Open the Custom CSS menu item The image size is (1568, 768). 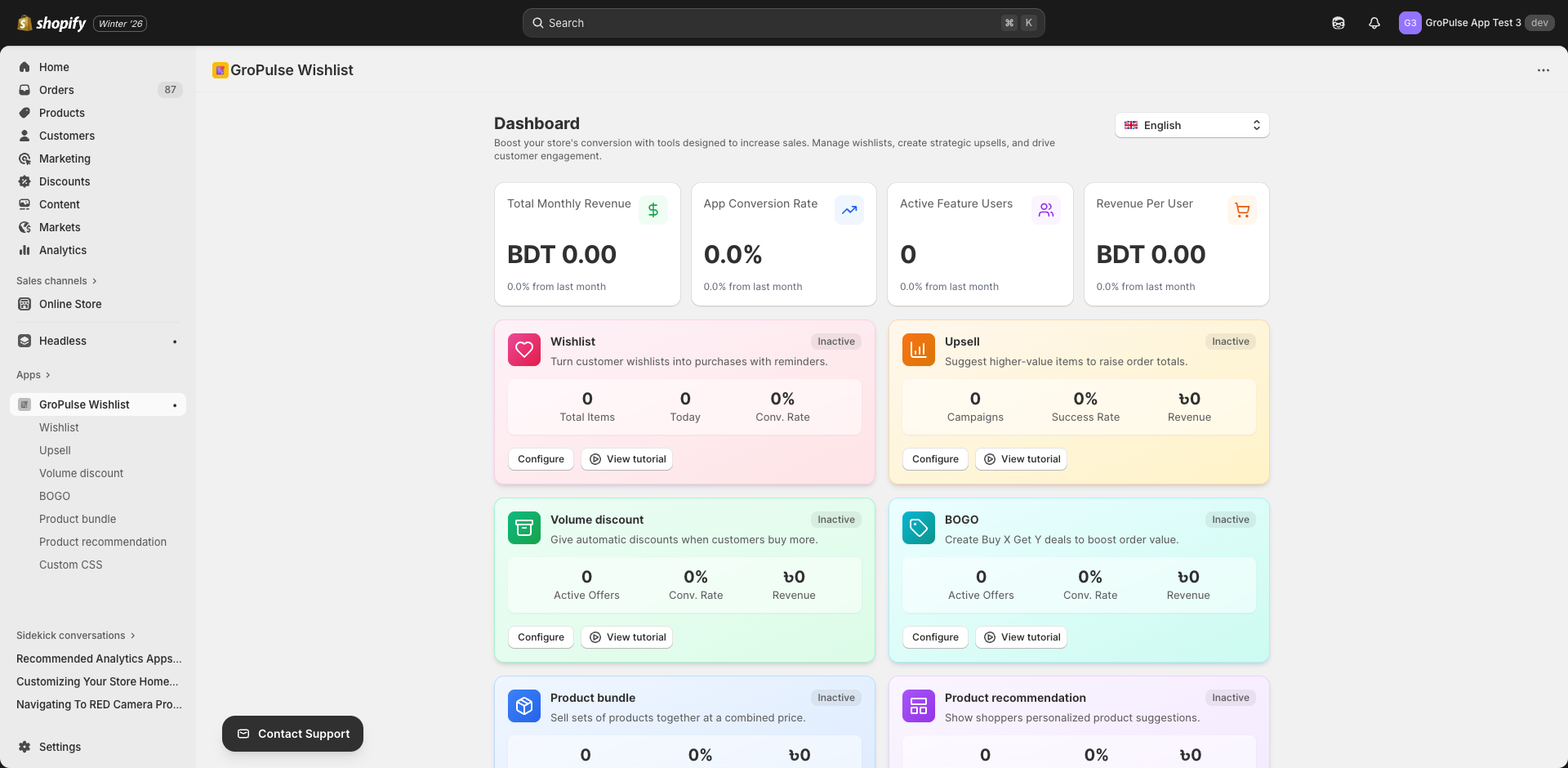pyautogui.click(x=70, y=565)
